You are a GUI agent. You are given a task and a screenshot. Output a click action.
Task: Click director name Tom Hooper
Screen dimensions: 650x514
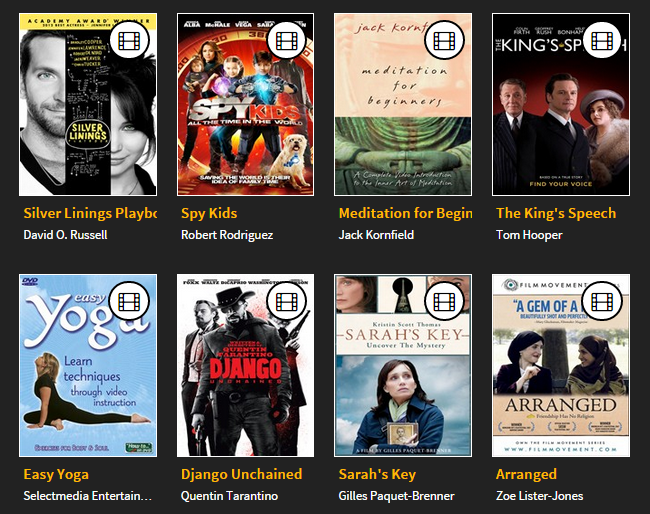(x=529, y=235)
